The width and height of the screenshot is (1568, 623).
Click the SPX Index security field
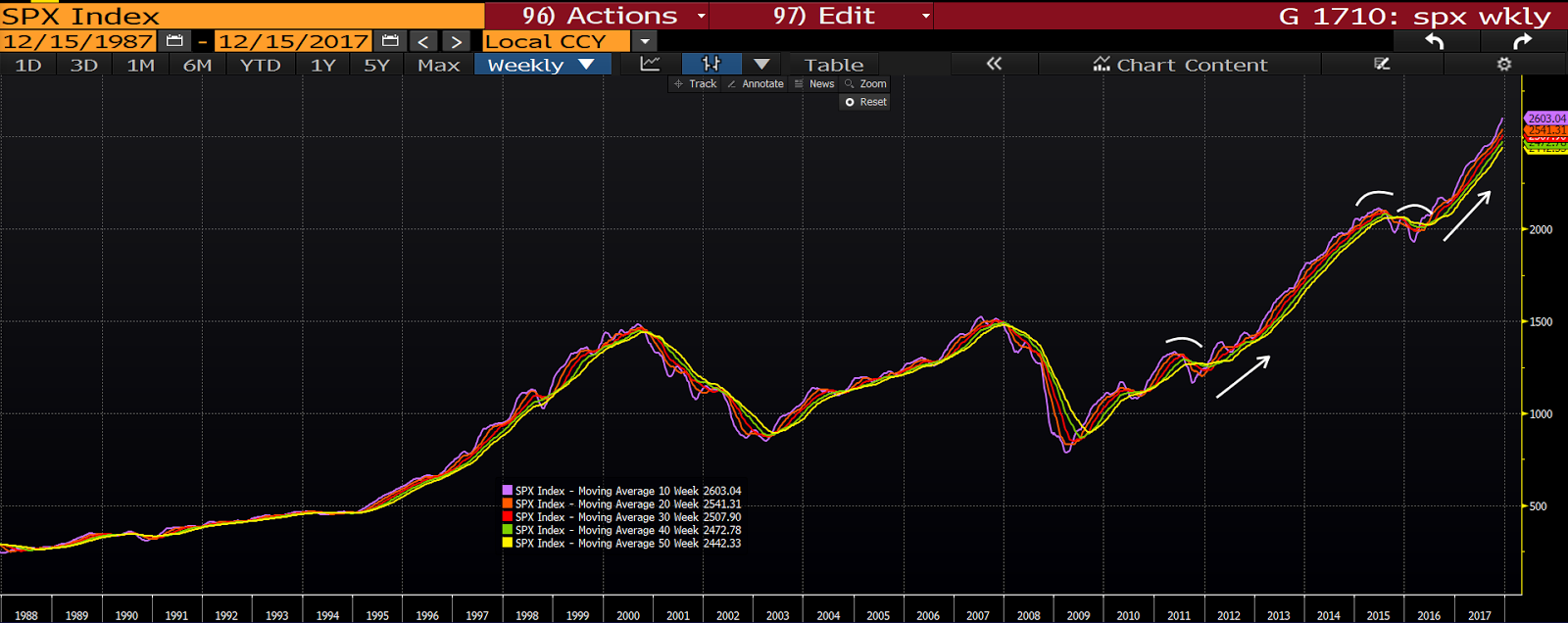tap(242, 16)
